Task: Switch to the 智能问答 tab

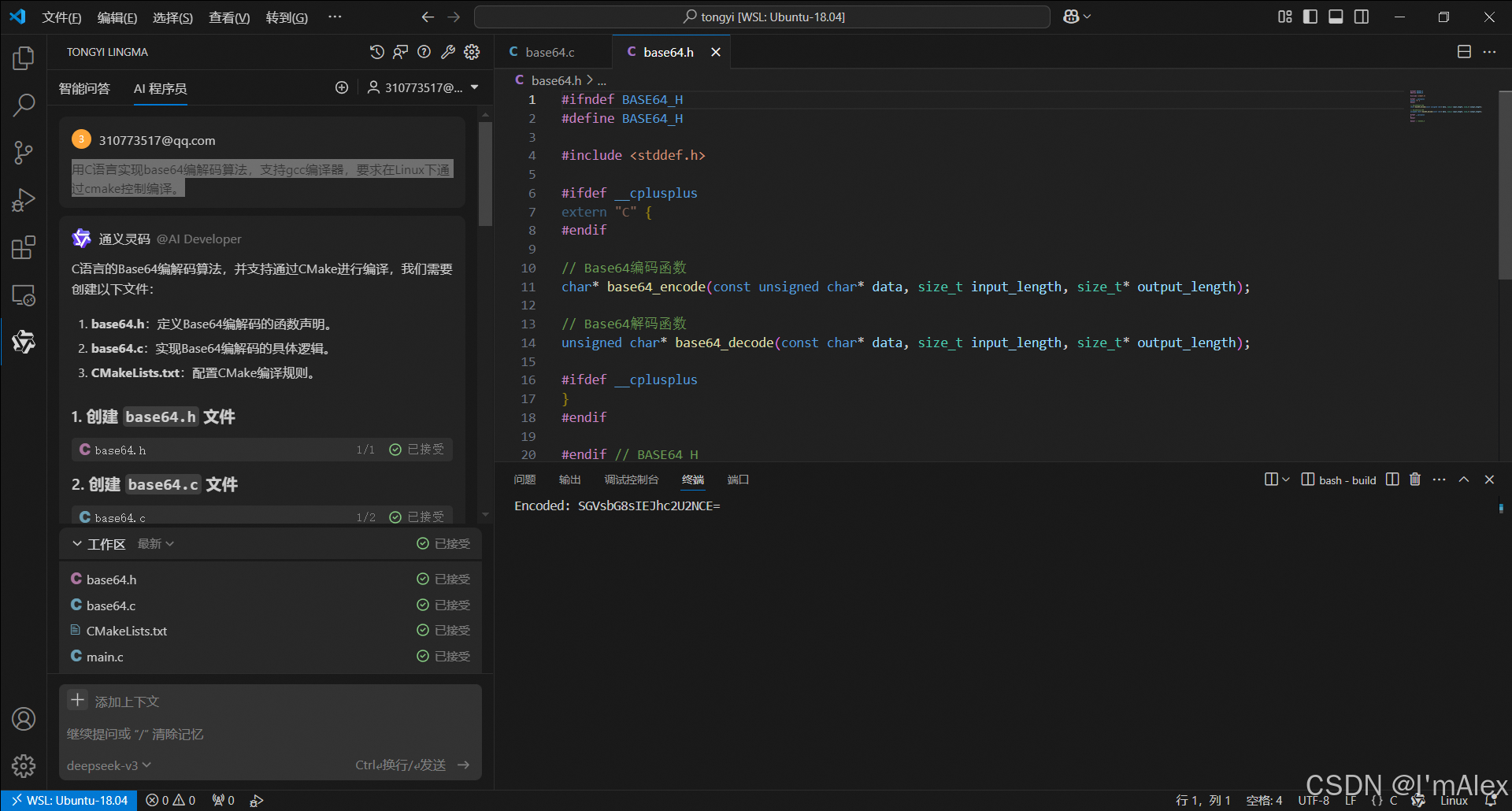Action: 84,88
